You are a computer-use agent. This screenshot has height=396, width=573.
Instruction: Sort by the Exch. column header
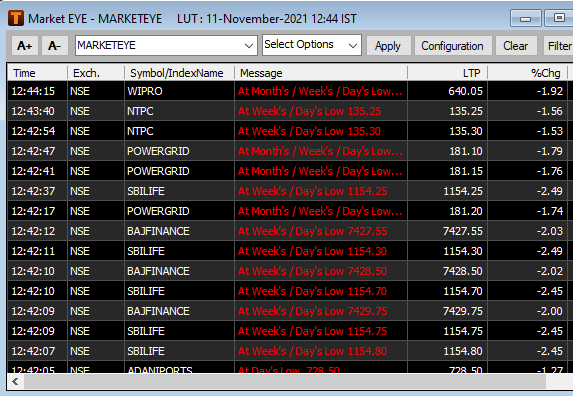point(96,73)
